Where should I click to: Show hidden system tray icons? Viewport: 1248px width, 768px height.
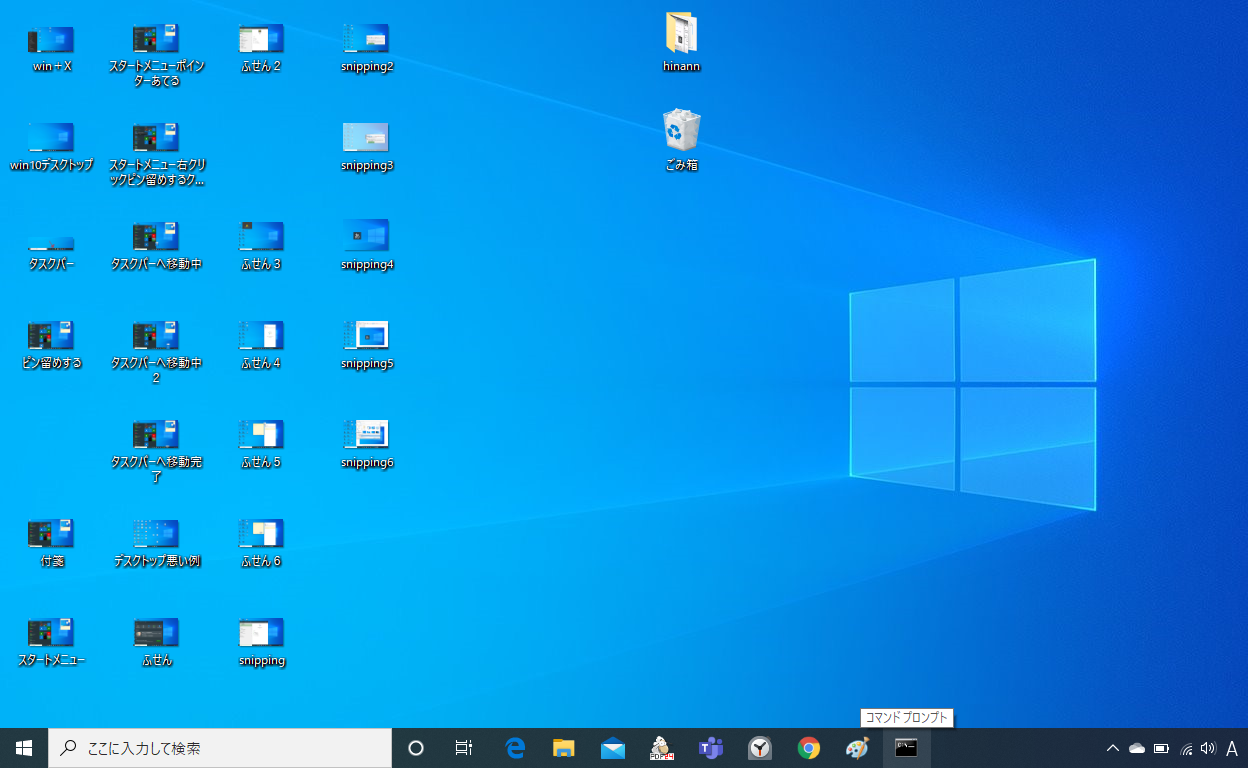[x=1112, y=748]
